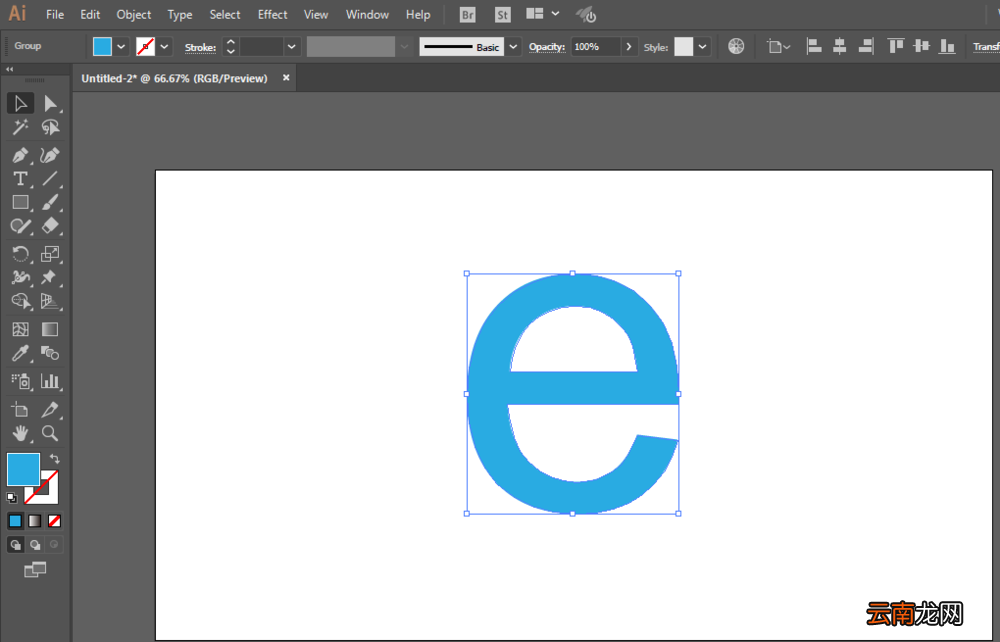Close the Untitled-2 document tab
Image resolution: width=1000 pixels, height=642 pixels.
point(286,78)
